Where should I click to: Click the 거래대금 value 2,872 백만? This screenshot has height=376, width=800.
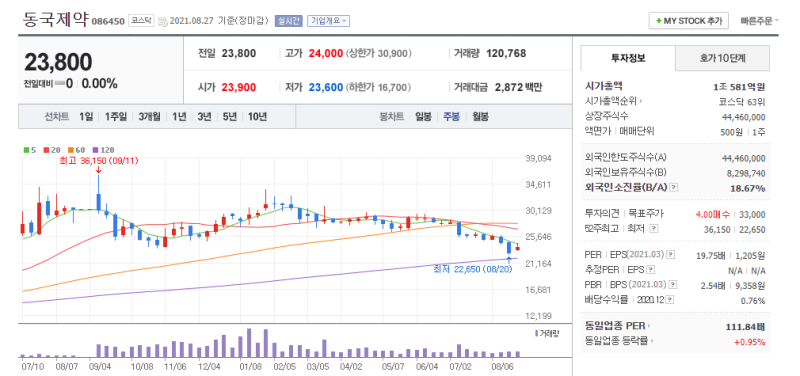coord(519,88)
